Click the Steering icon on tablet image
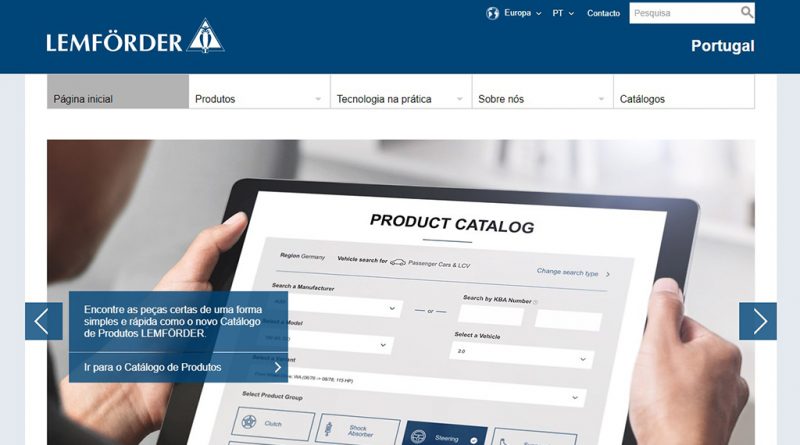 pos(445,435)
